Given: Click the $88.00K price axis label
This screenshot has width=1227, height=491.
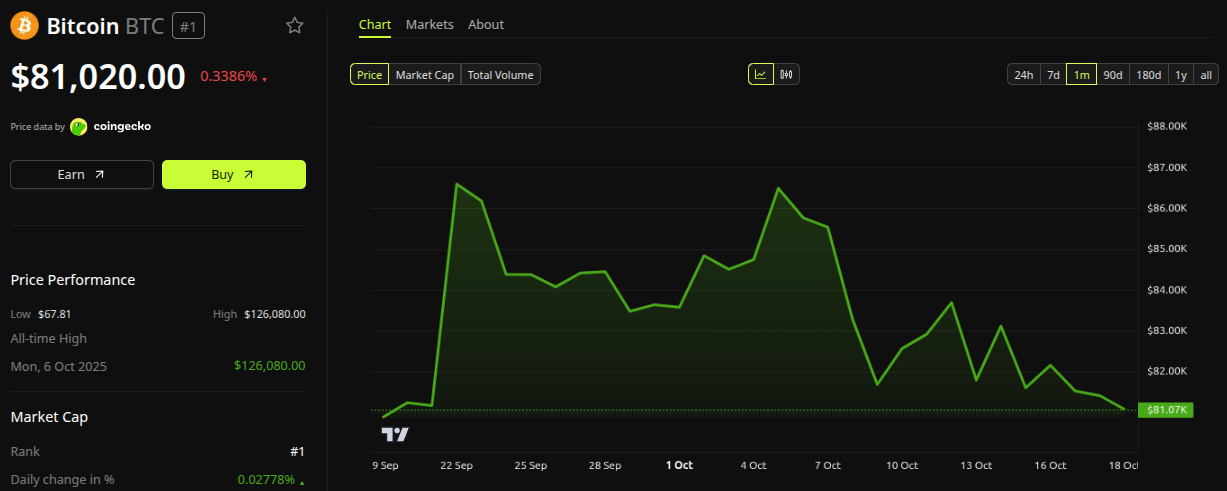Looking at the screenshot, I should (1167, 126).
